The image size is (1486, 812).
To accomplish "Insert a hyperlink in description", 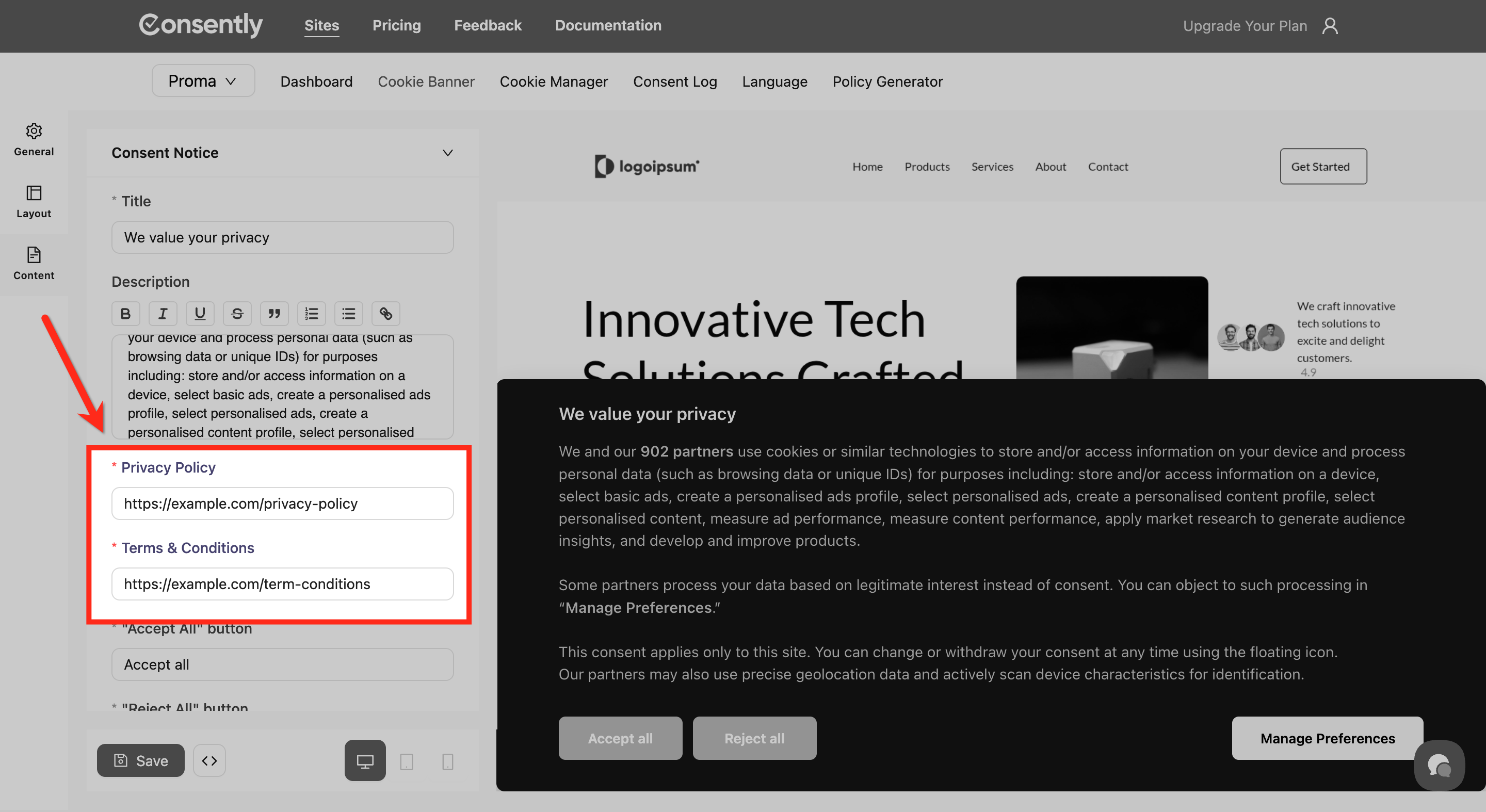I will [385, 313].
